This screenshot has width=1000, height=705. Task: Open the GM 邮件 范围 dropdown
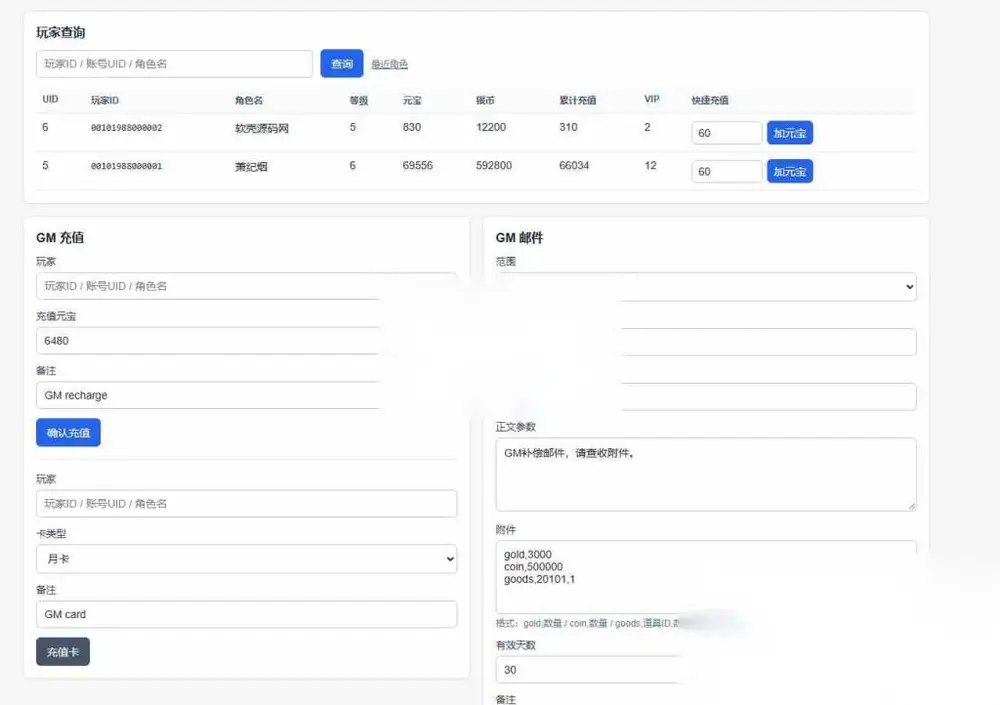pyautogui.click(x=706, y=287)
